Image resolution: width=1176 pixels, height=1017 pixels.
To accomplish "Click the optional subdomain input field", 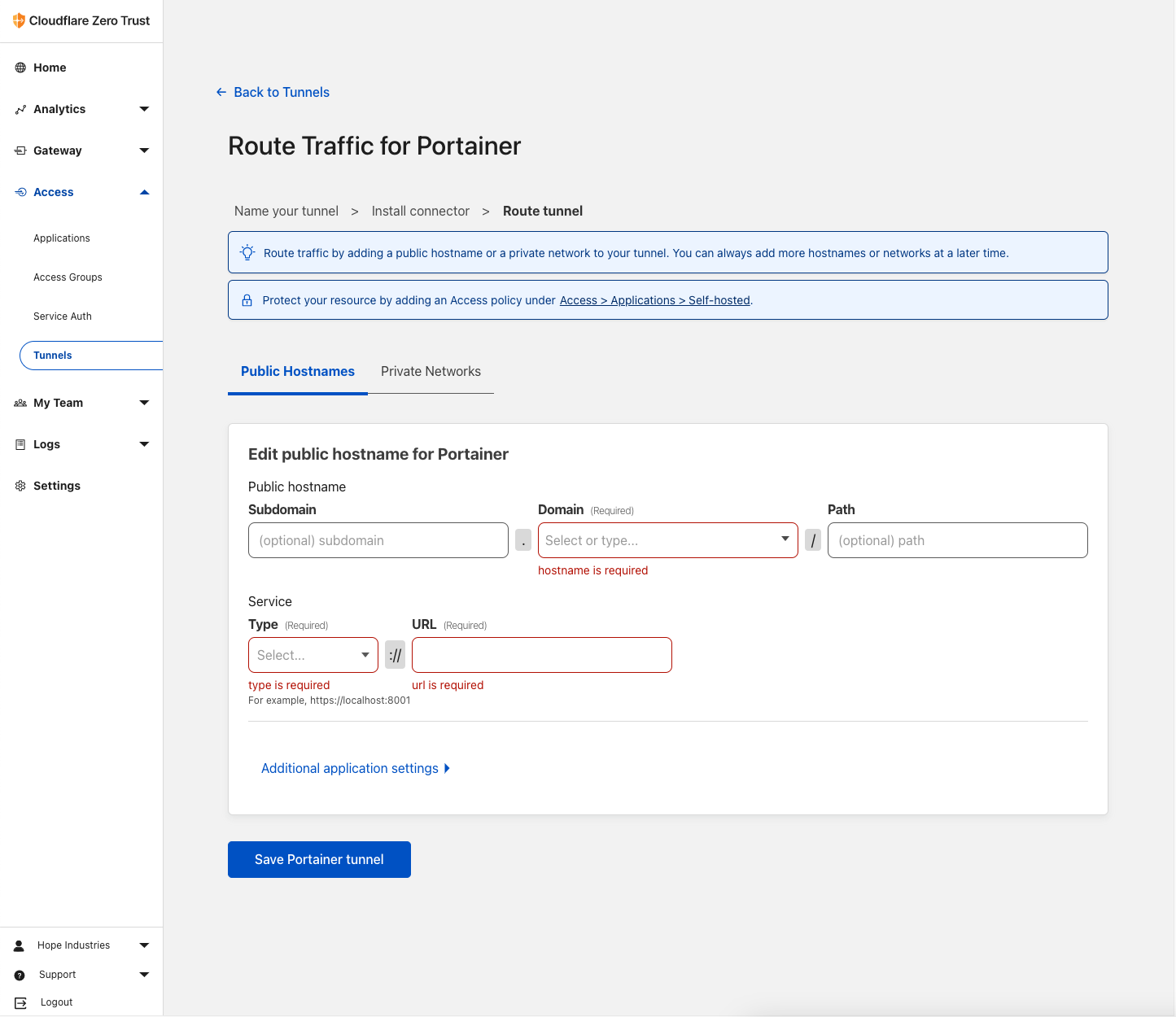I will (x=378, y=539).
